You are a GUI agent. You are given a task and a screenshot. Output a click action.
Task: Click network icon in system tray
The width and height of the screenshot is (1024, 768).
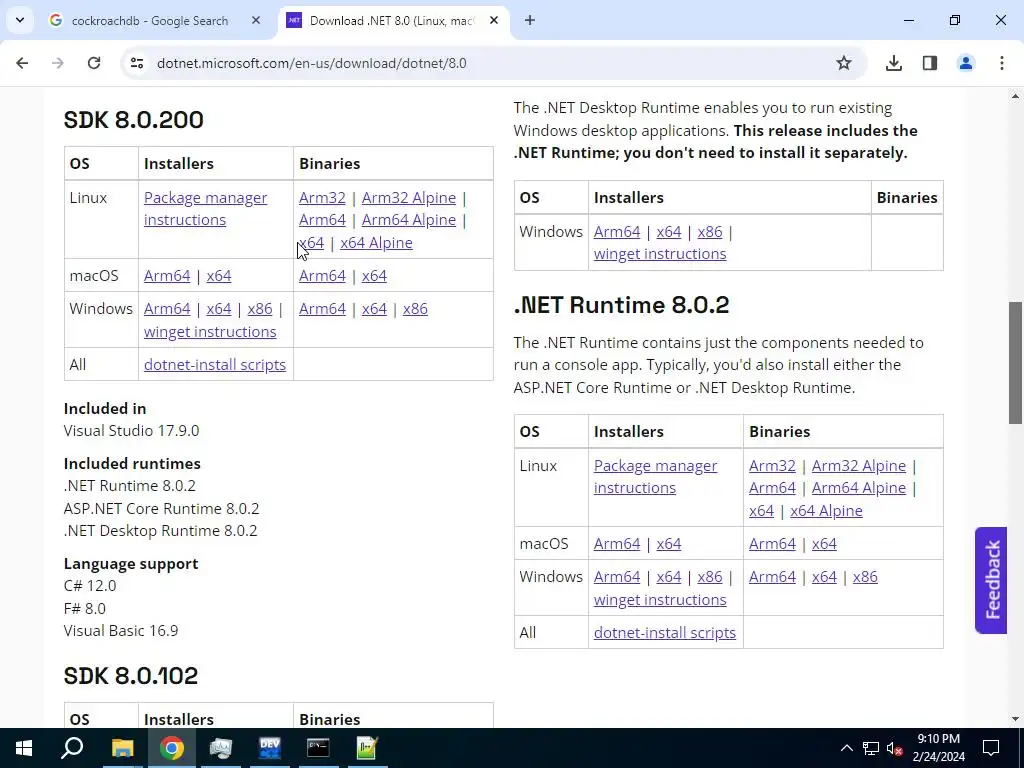871,748
